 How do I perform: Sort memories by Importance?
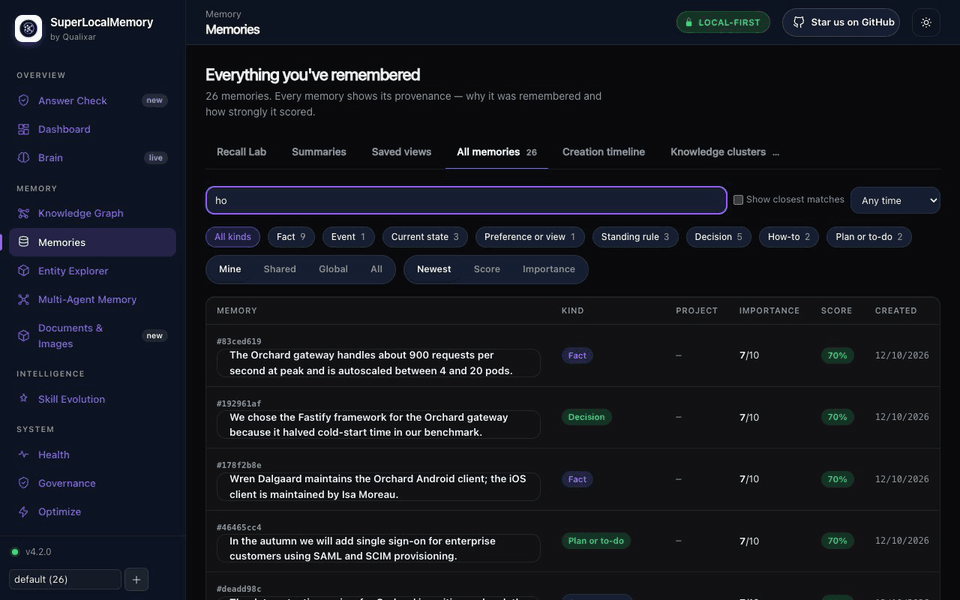(x=549, y=269)
